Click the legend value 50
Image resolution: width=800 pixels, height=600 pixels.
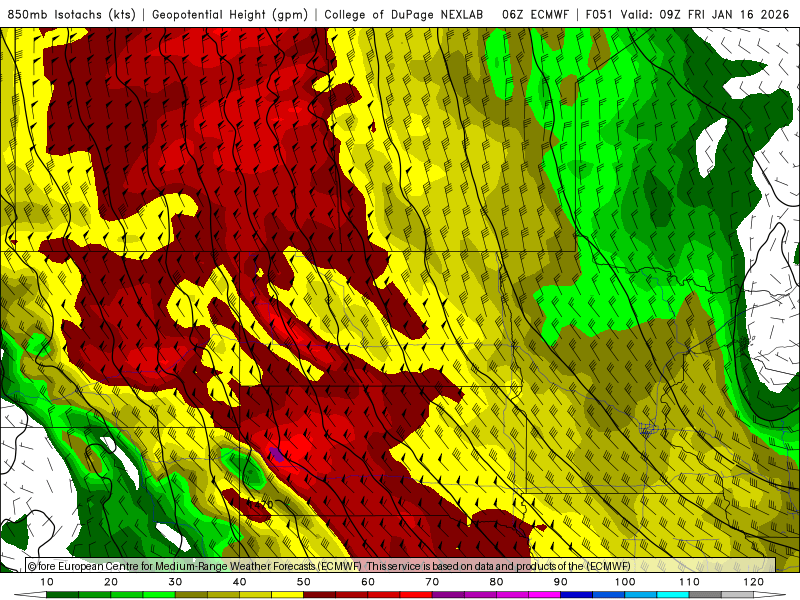pos(304,582)
